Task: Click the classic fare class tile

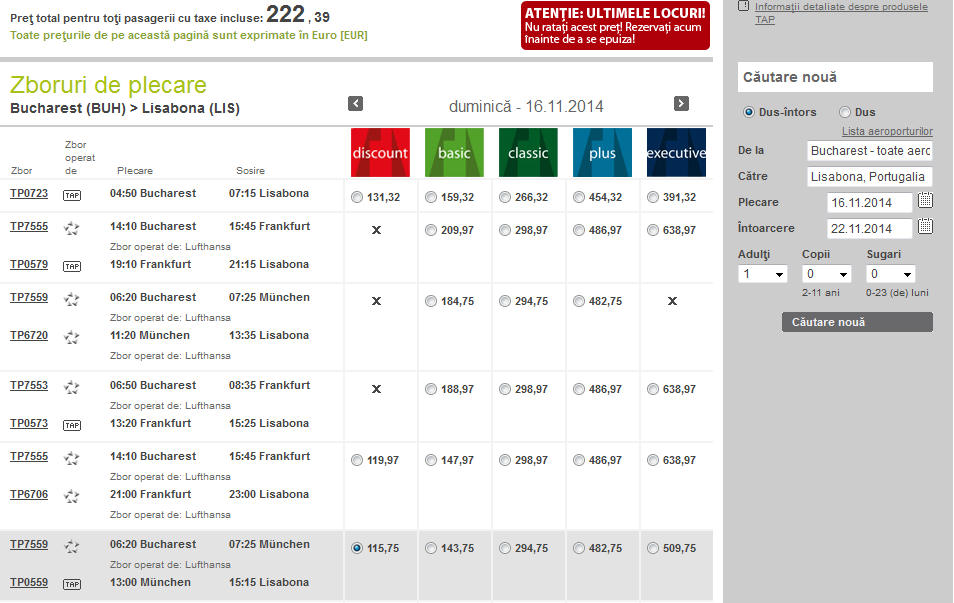Action: tap(528, 152)
